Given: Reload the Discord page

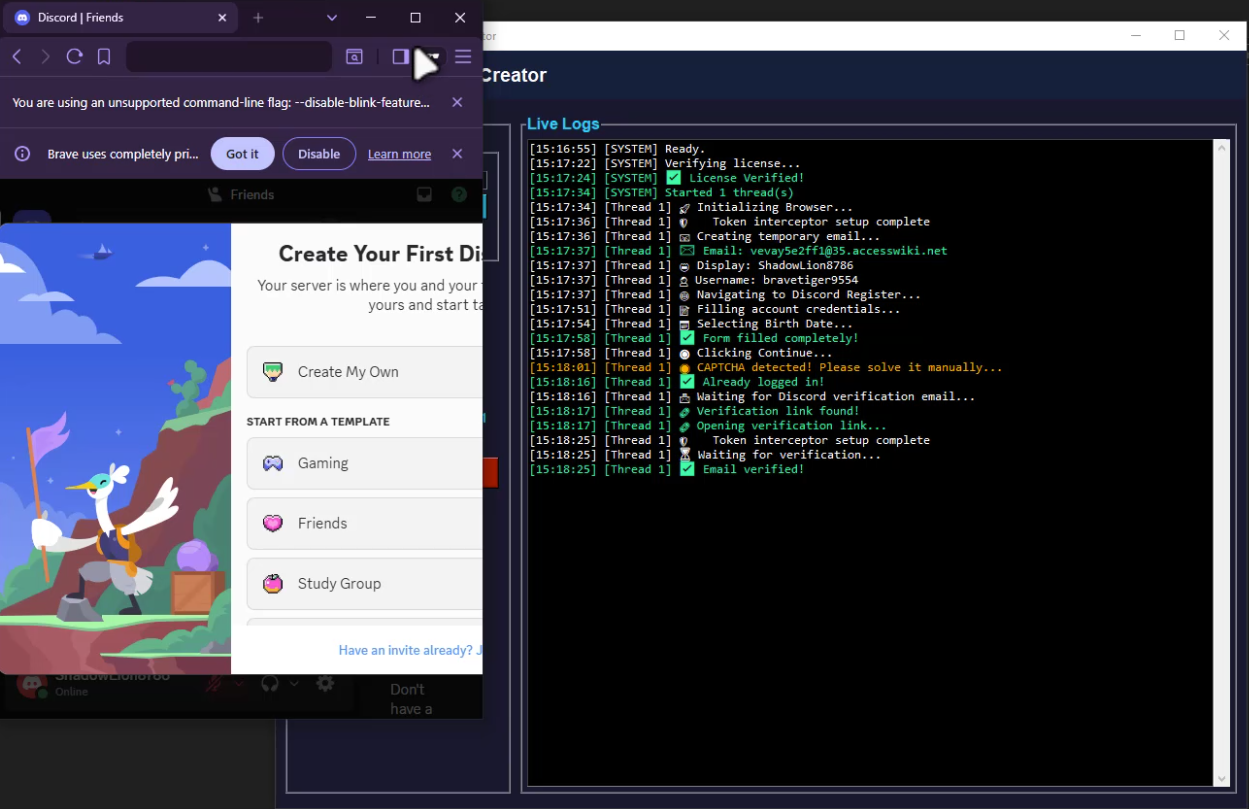Looking at the screenshot, I should pos(74,57).
